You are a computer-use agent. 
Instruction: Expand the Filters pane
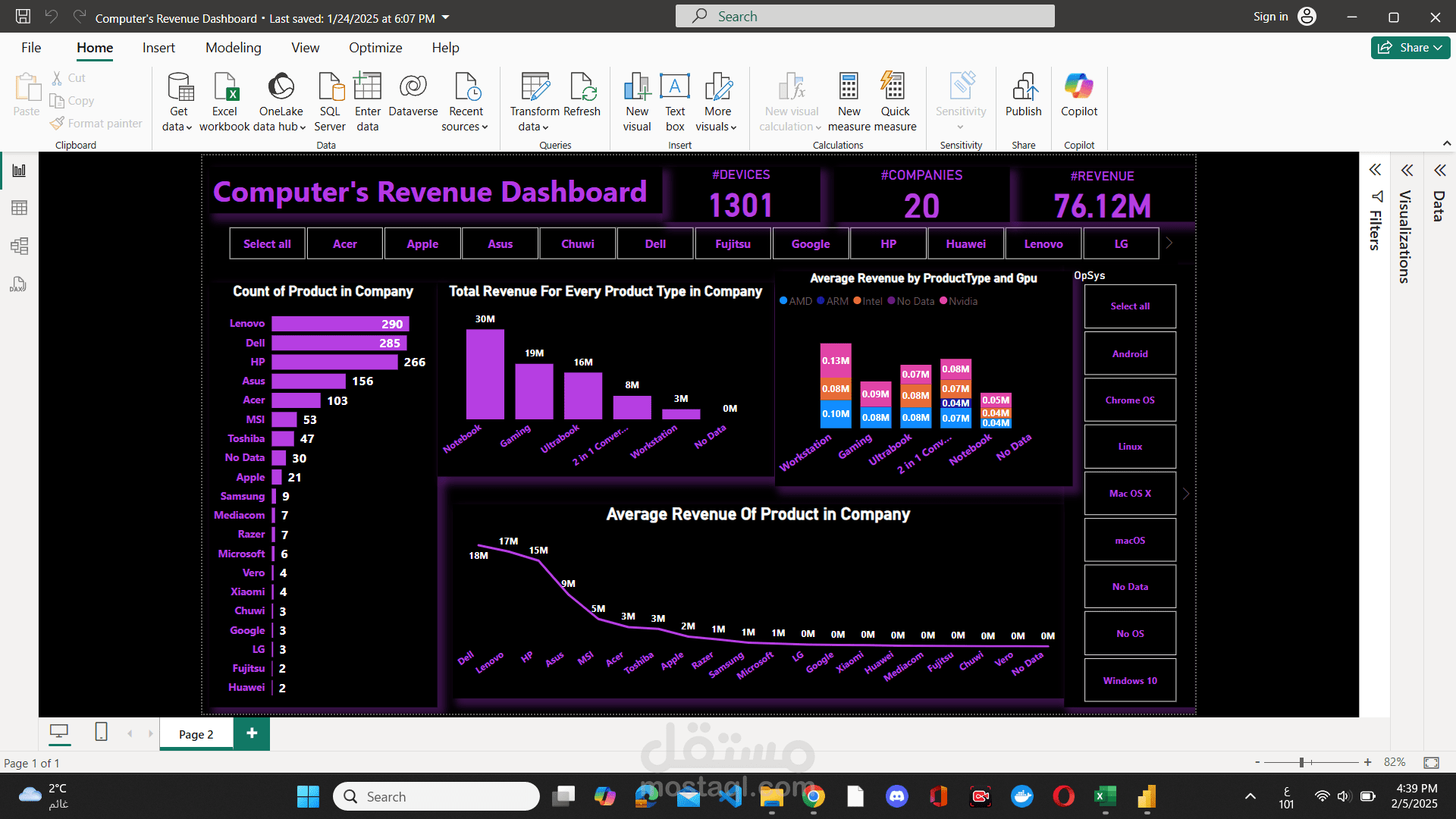click(1375, 170)
